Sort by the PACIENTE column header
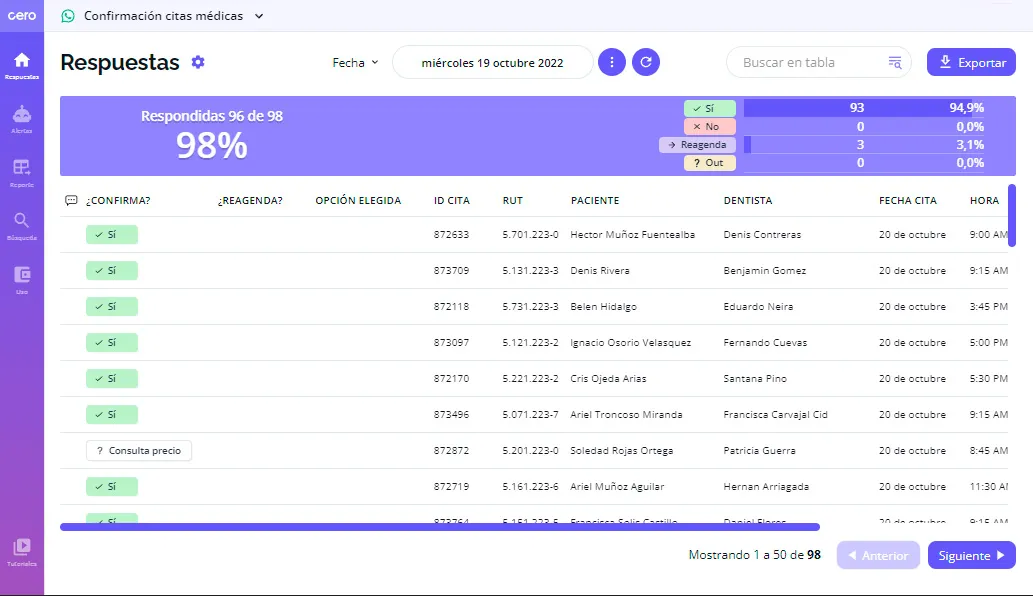The width and height of the screenshot is (1033, 596). pyautogui.click(x=595, y=200)
